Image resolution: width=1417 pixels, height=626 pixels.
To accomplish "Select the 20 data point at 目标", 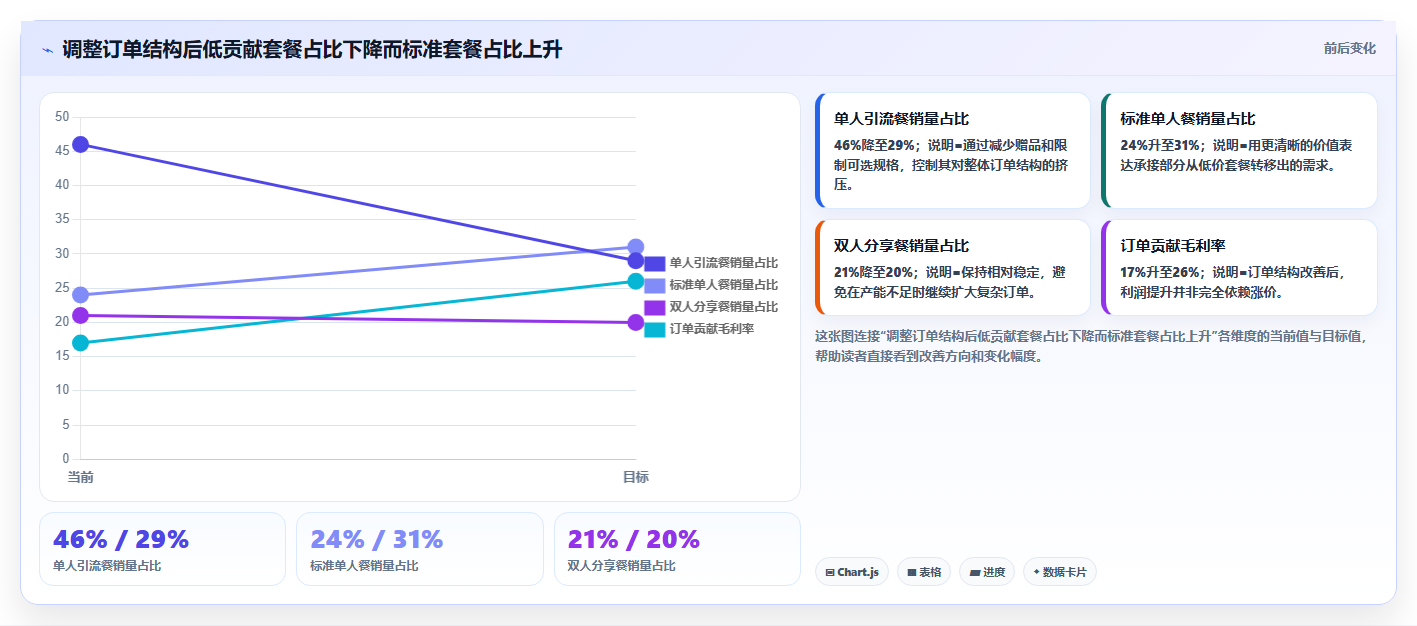I will tap(635, 322).
